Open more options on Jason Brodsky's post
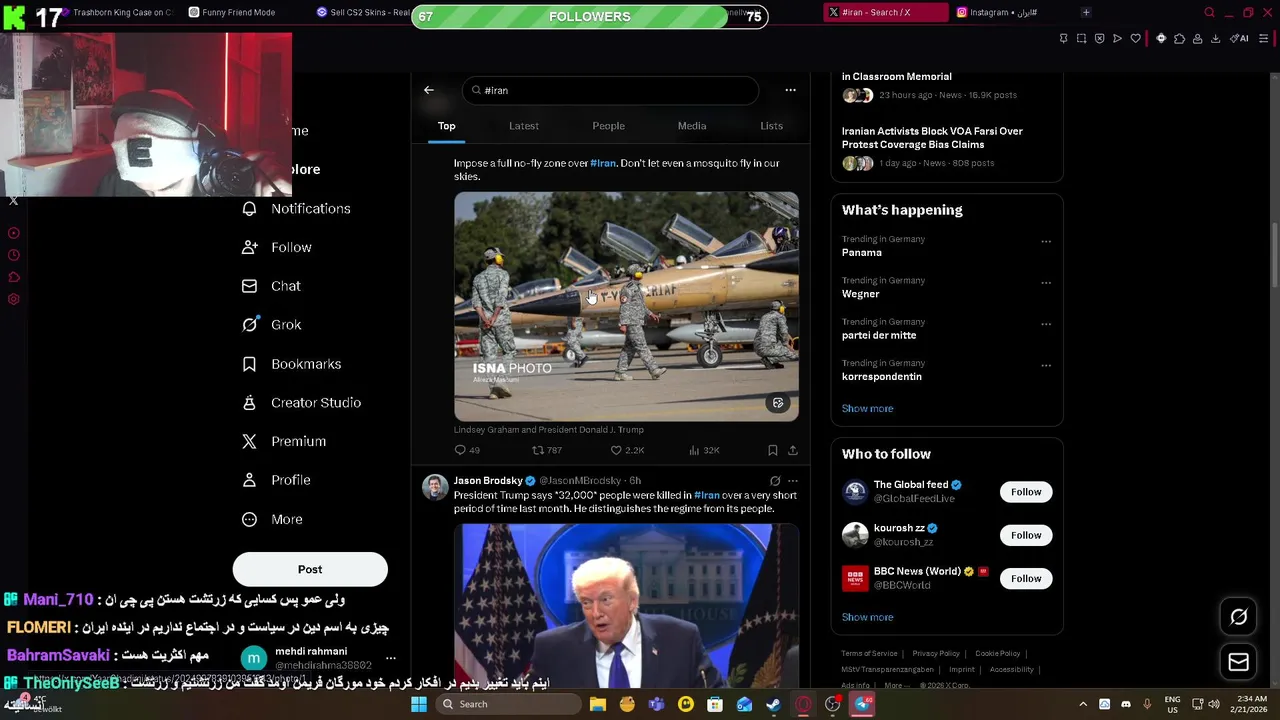Screen dimensions: 1280x720 (792, 481)
